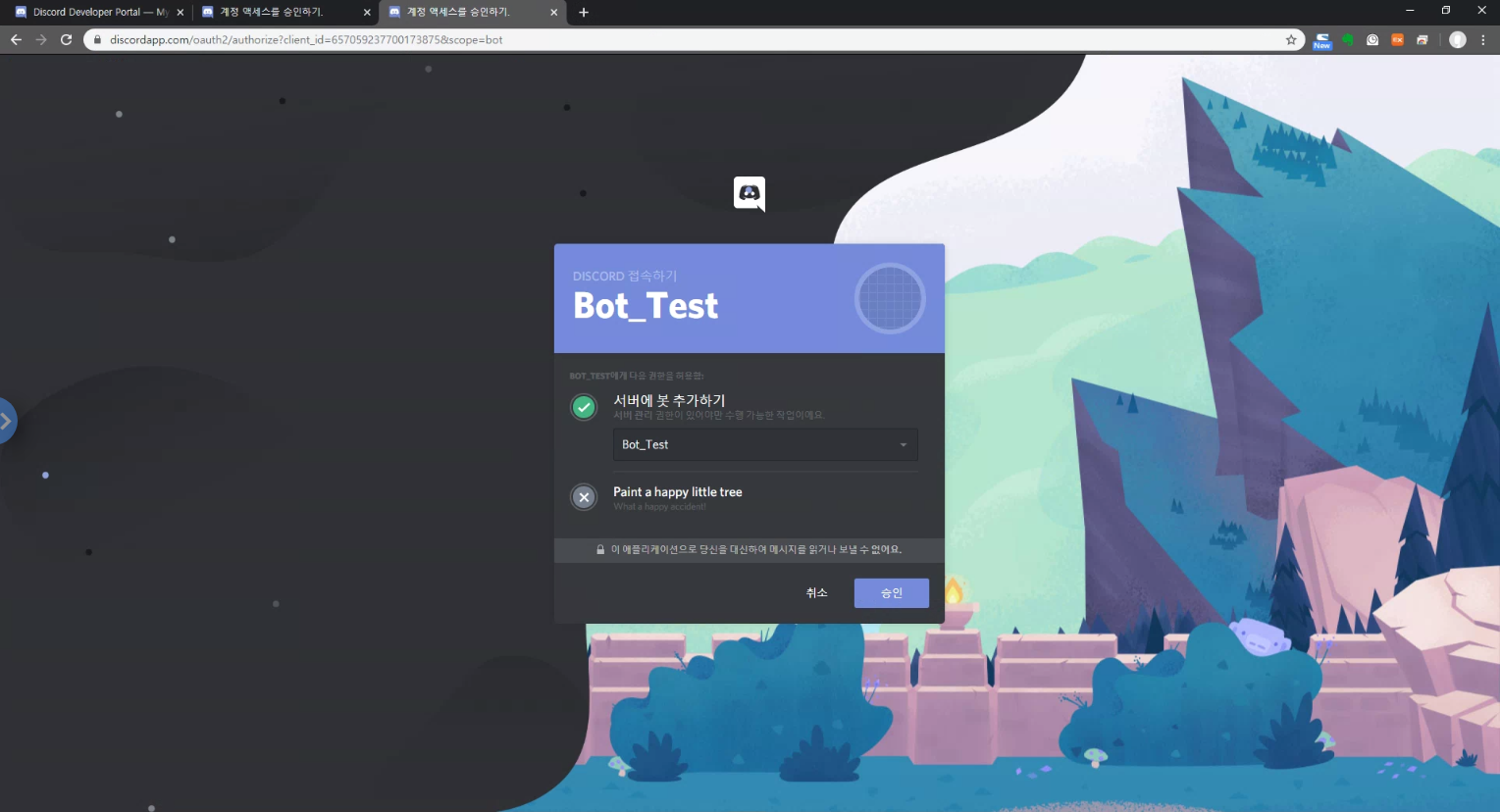The width and height of the screenshot is (1500, 812).
Task: Click the Bot_Test heading title
Action: click(x=646, y=306)
